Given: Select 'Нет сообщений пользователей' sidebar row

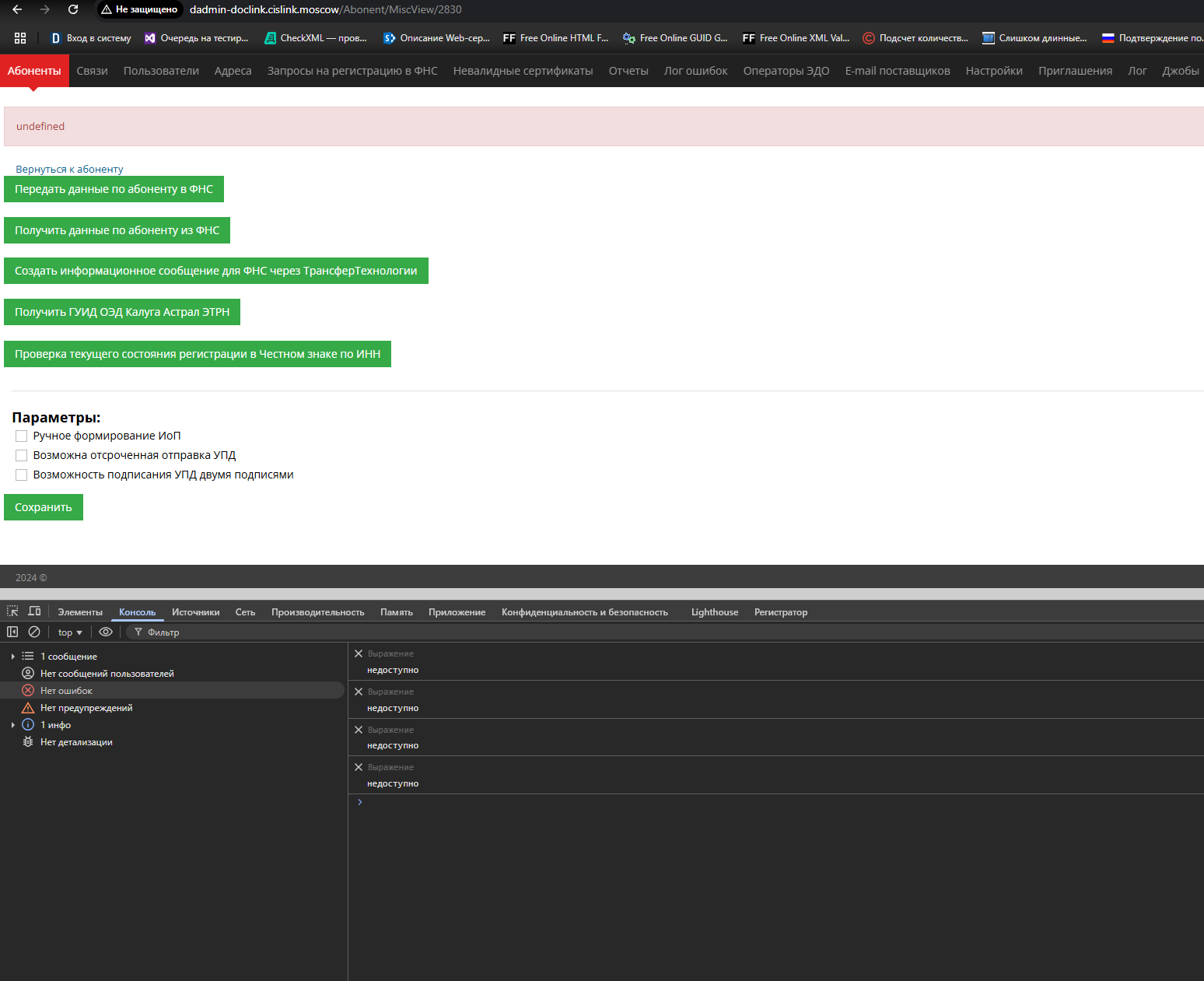Looking at the screenshot, I should (173, 674).
